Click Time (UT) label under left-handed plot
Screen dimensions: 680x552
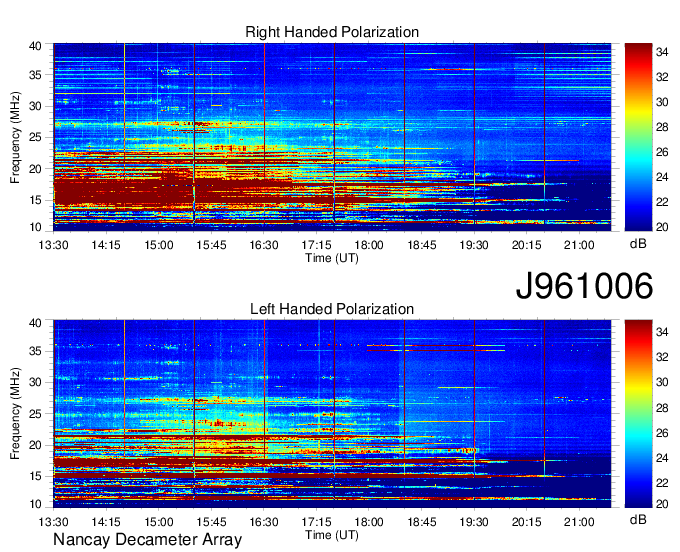(332, 535)
